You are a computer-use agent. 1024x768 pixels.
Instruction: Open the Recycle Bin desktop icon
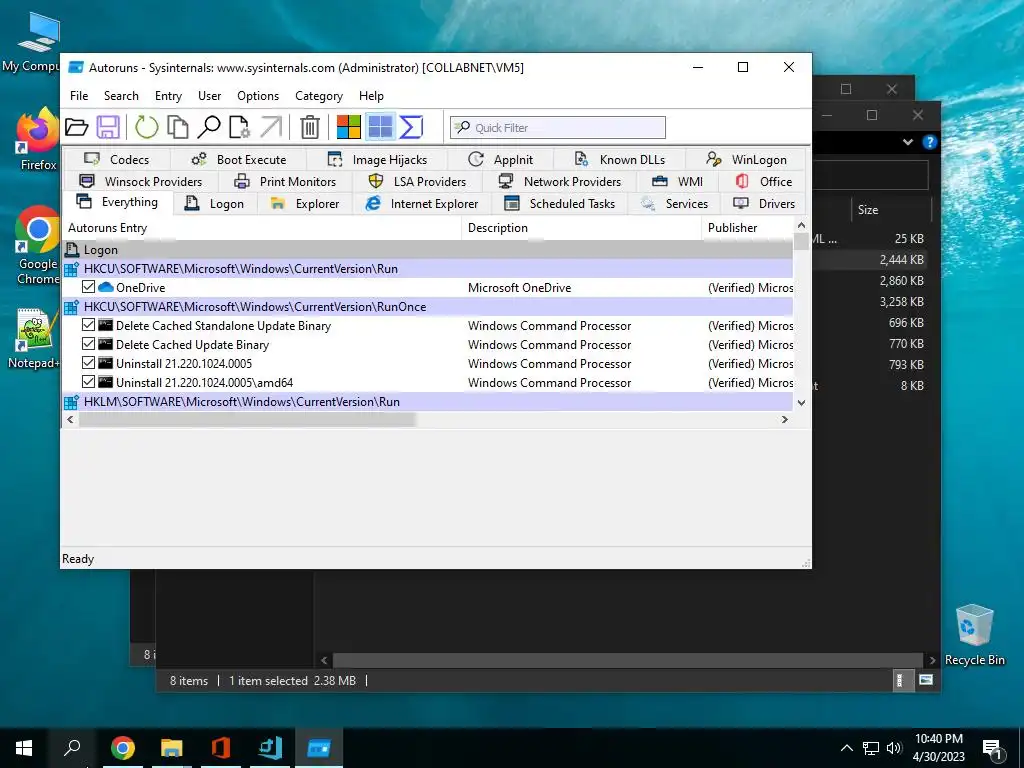pyautogui.click(x=974, y=635)
